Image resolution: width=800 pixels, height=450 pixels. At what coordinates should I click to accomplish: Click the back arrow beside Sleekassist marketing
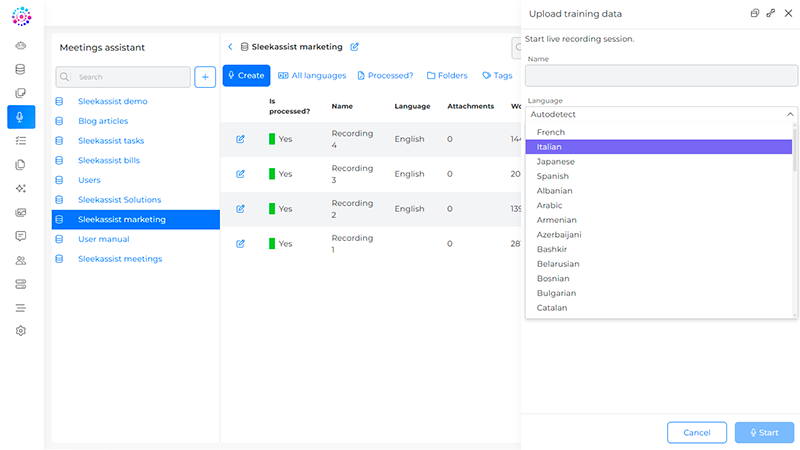[230, 47]
